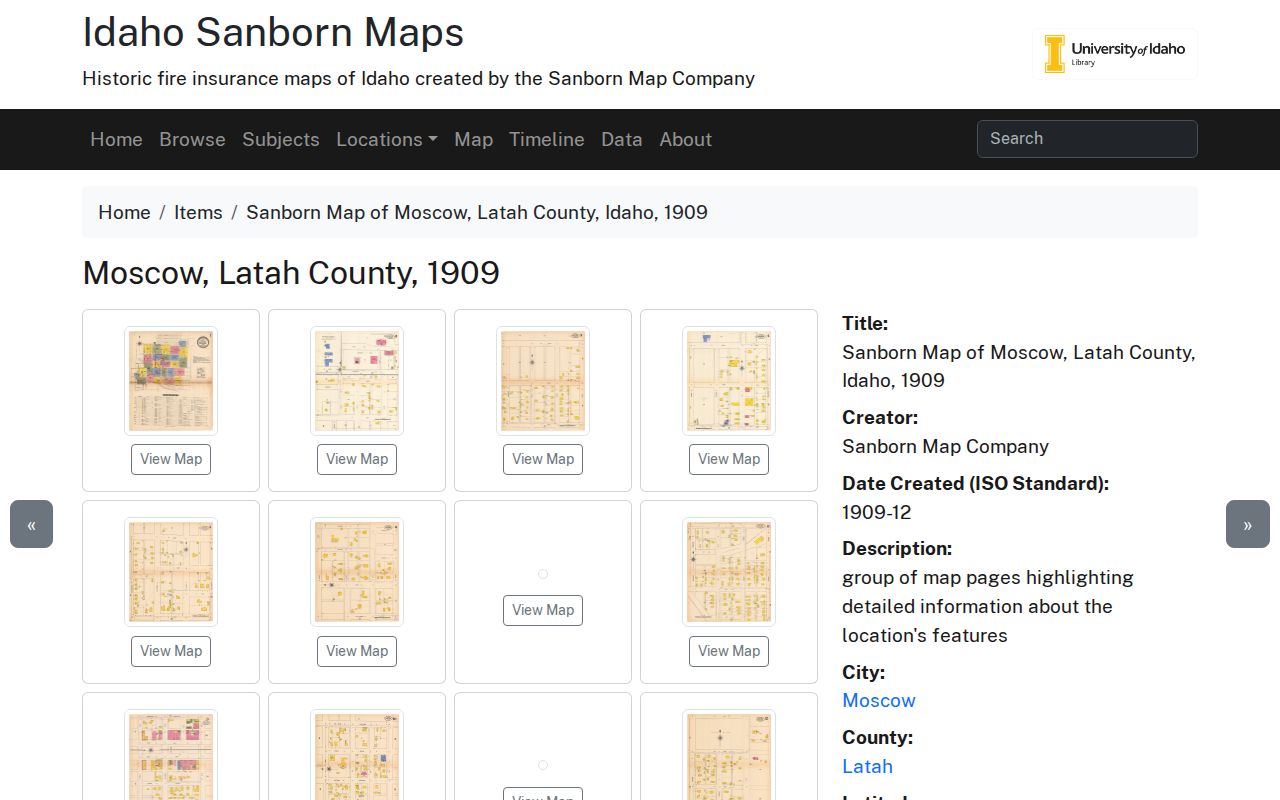The width and height of the screenshot is (1280, 800).
Task: Open the colorful index map thumbnail
Action: click(171, 381)
